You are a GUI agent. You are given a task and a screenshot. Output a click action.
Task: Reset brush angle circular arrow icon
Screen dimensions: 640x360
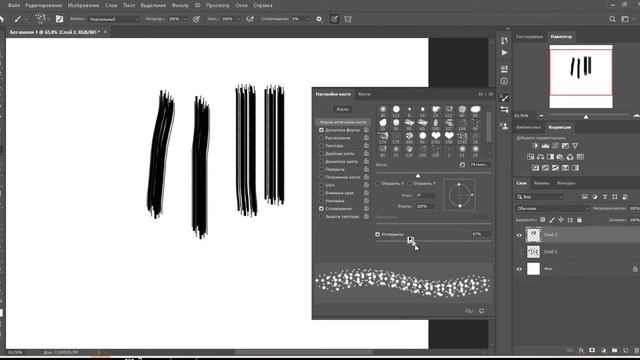point(462,164)
